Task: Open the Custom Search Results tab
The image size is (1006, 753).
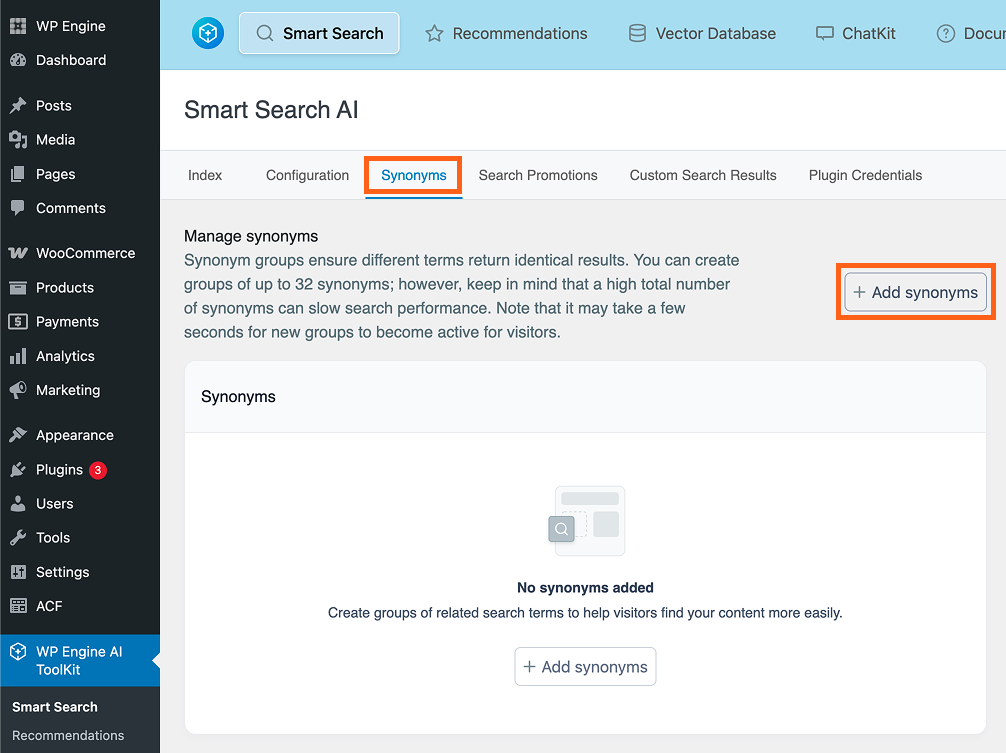Action: click(x=703, y=175)
